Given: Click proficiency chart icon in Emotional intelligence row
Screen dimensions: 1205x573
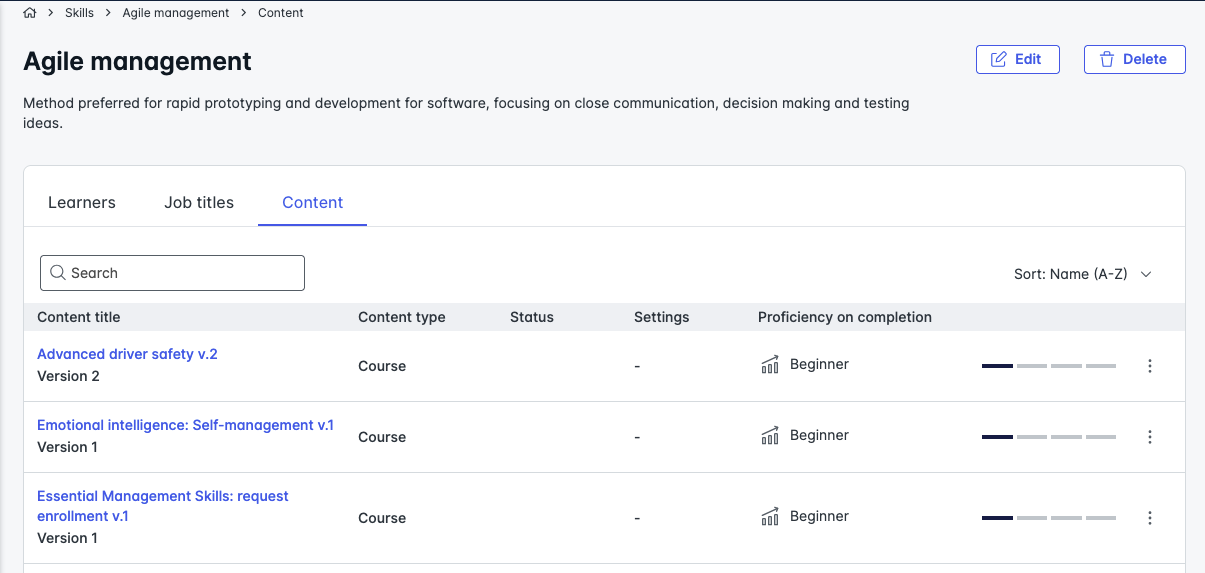Looking at the screenshot, I should click(x=770, y=435).
